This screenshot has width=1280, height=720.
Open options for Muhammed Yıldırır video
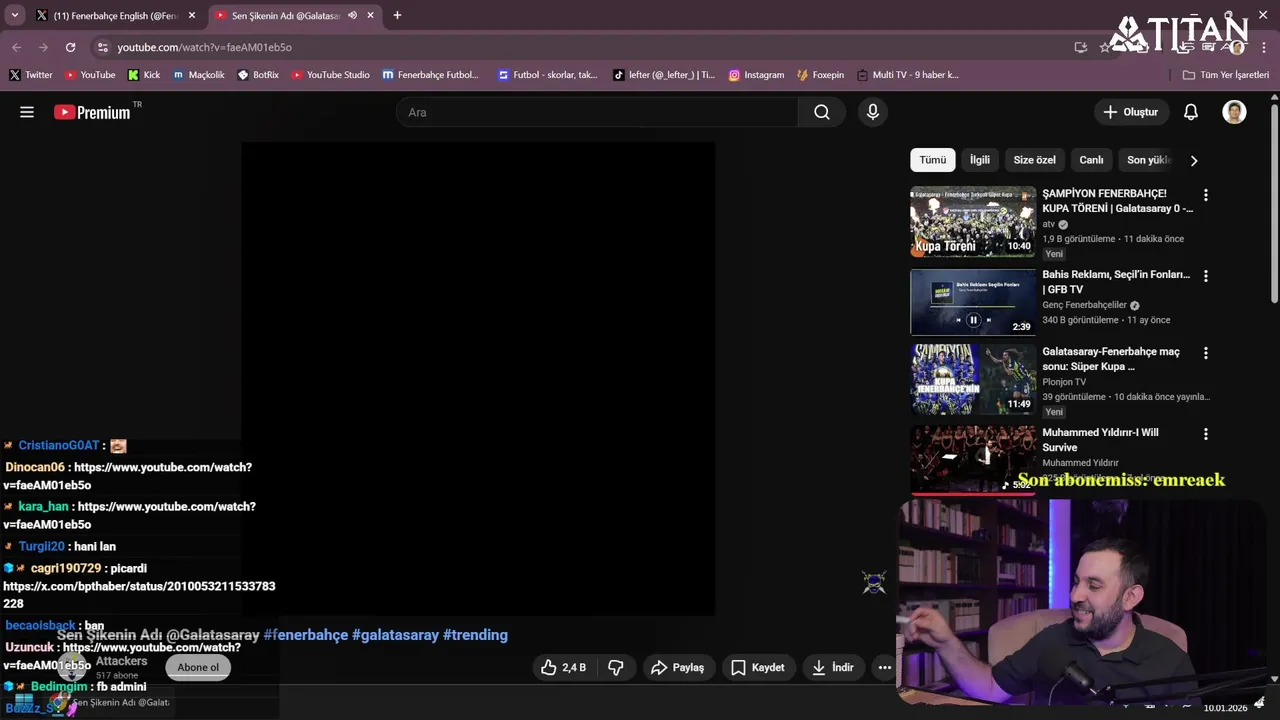[x=1205, y=434]
